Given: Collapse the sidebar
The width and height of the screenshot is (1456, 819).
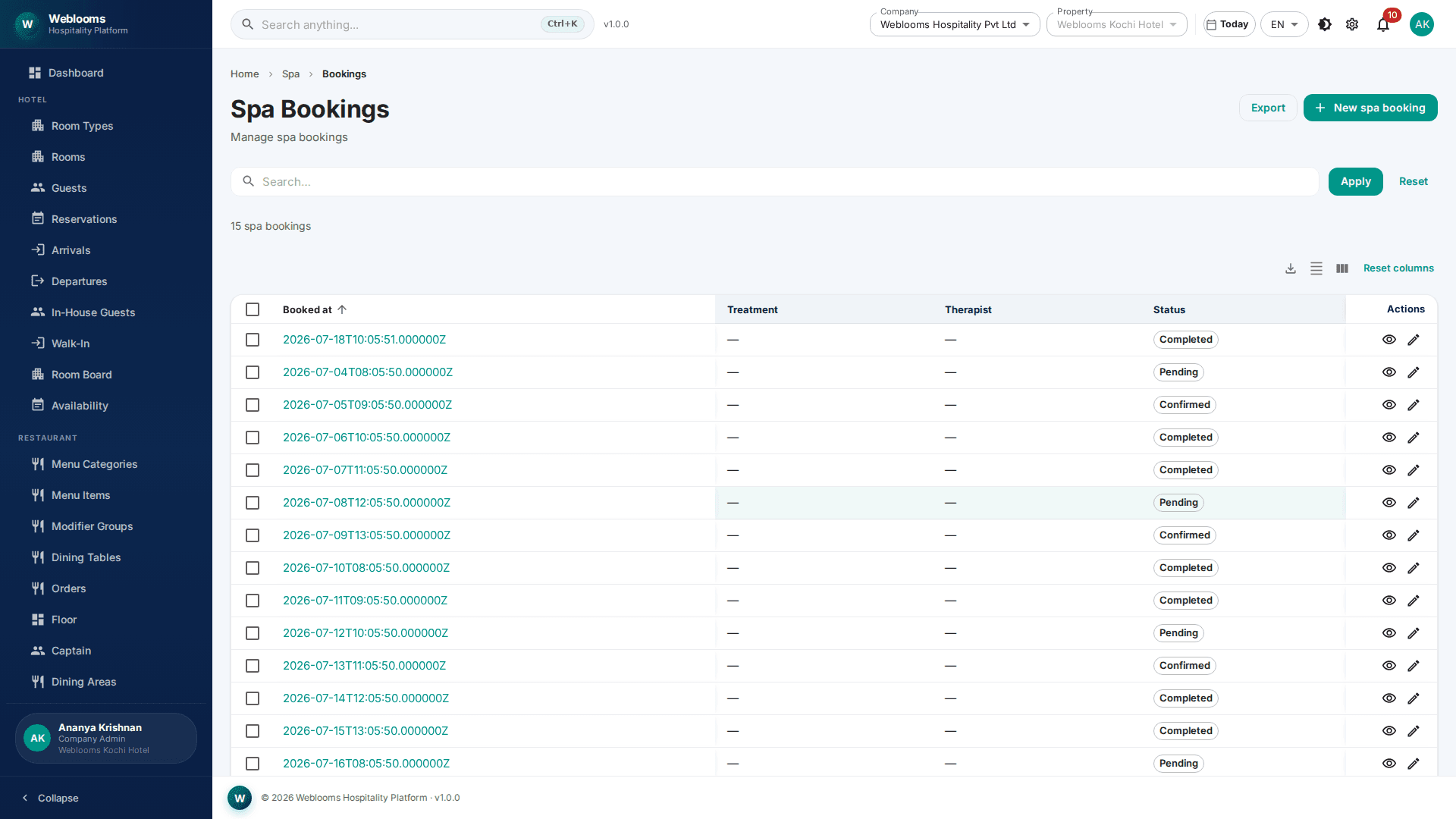Looking at the screenshot, I should [51, 798].
